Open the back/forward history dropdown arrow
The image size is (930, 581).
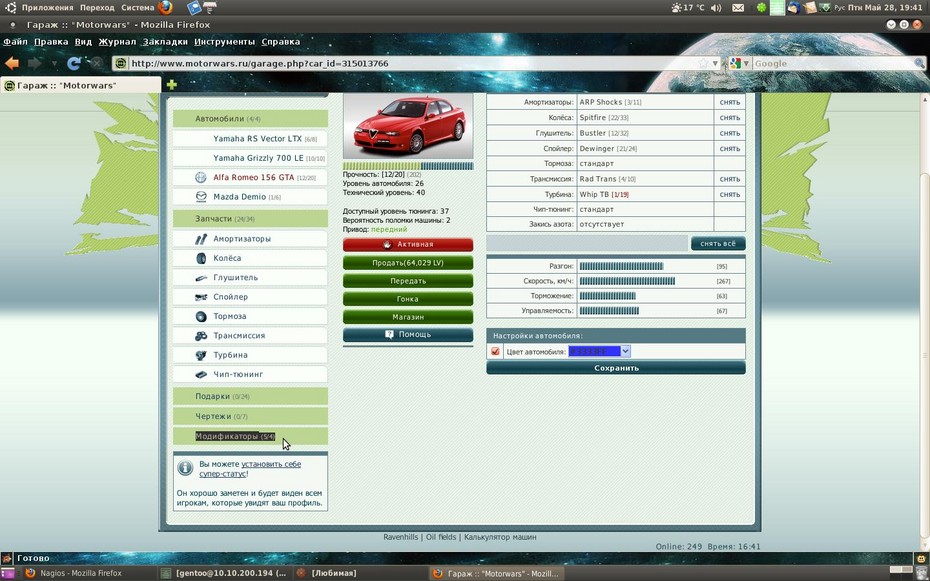[x=54, y=63]
